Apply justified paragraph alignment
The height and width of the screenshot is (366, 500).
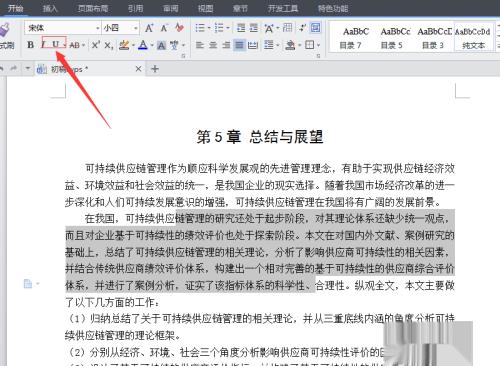pos(239,45)
